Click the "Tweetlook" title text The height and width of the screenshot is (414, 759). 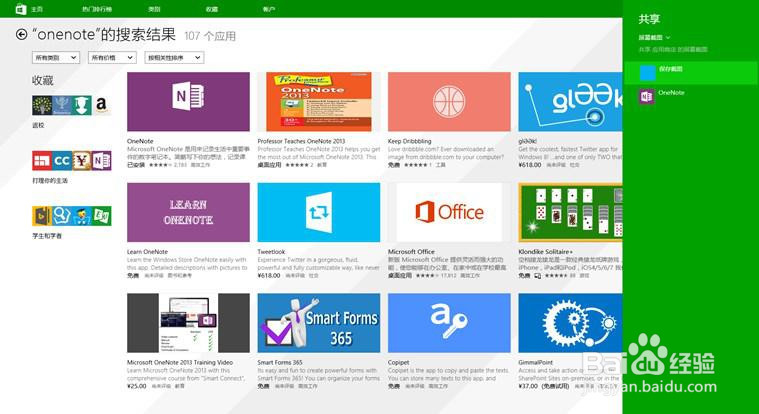(x=271, y=252)
